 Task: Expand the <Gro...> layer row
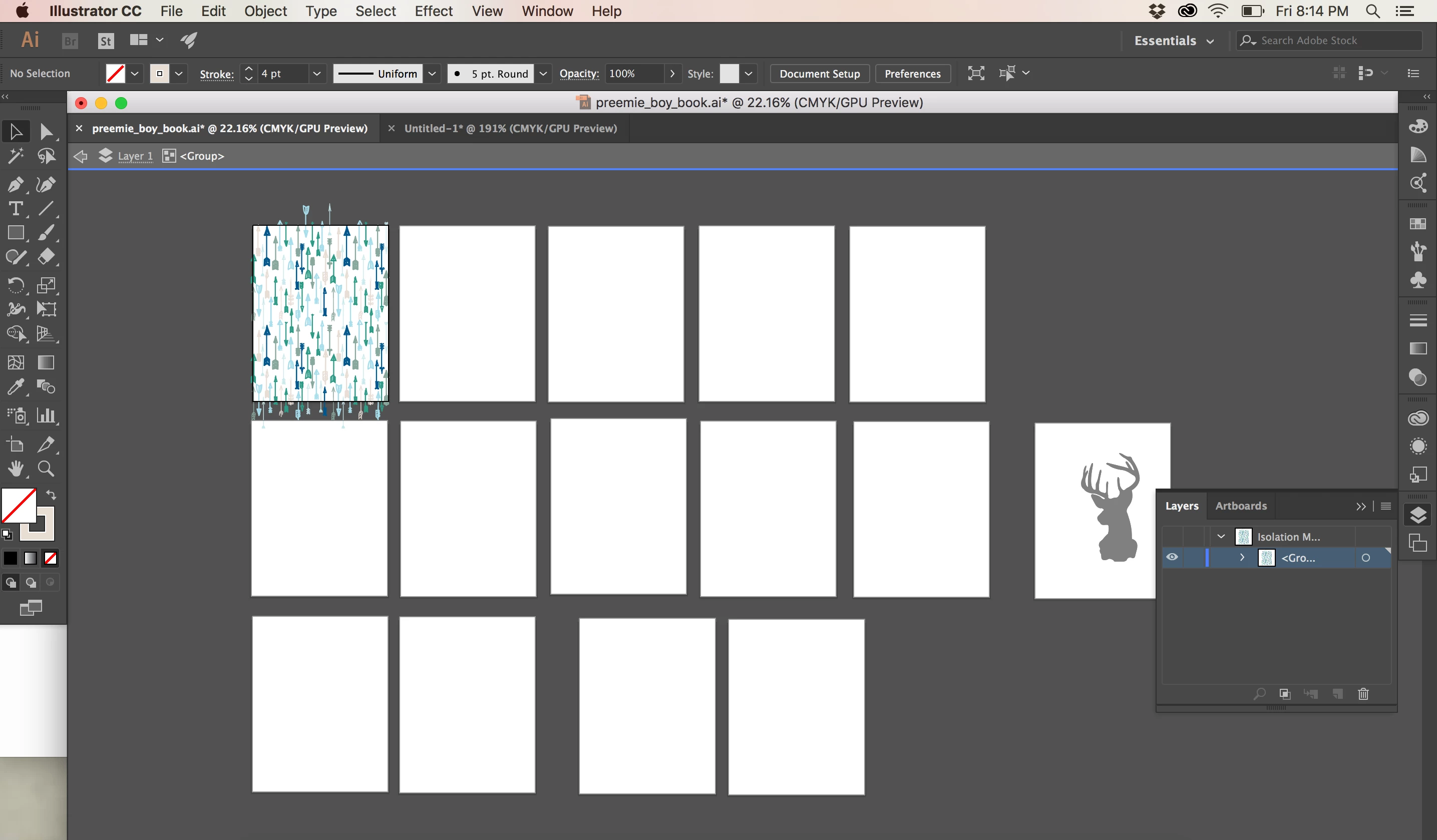pos(1242,557)
